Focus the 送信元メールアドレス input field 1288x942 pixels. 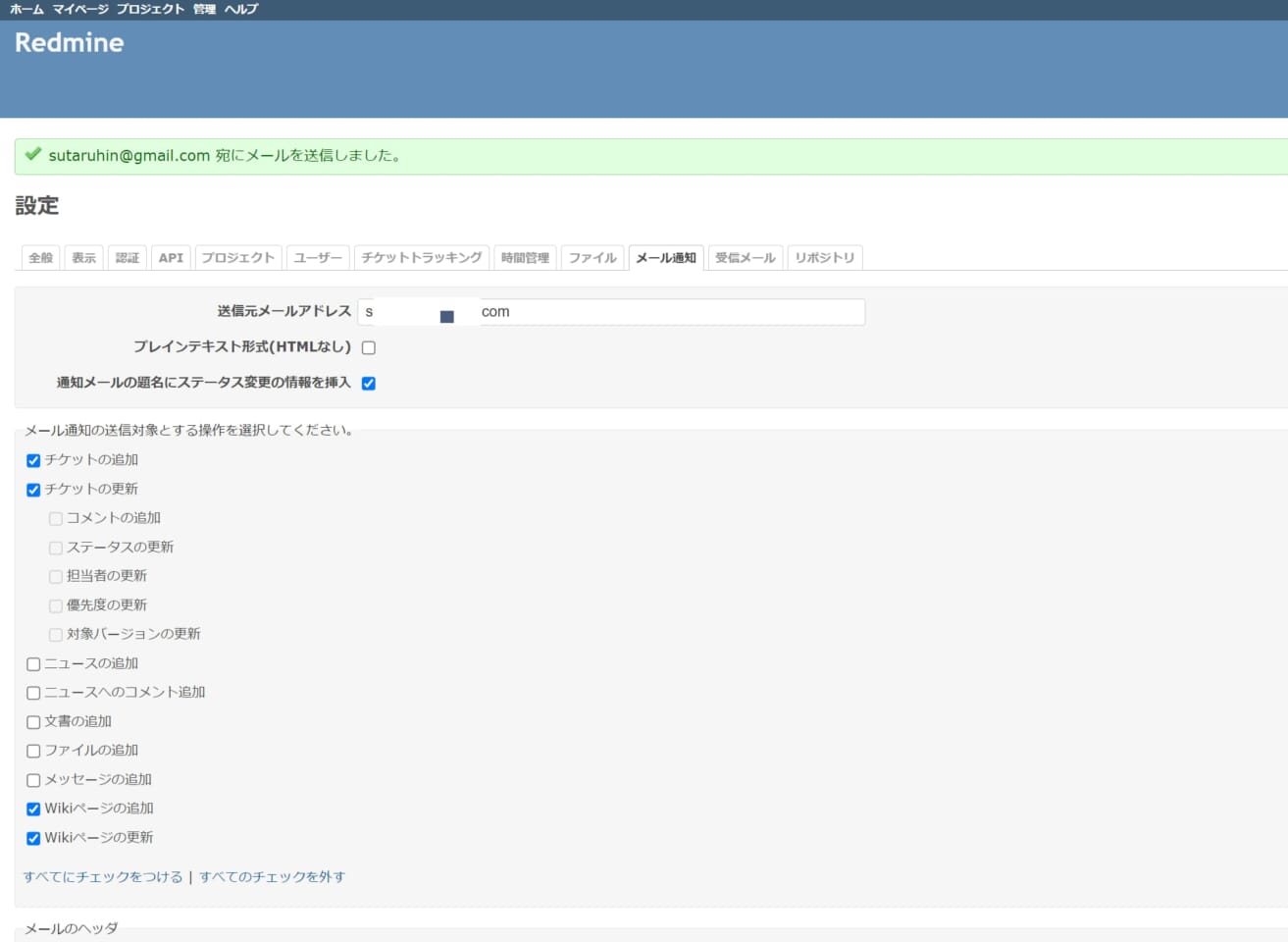pyautogui.click(x=611, y=312)
